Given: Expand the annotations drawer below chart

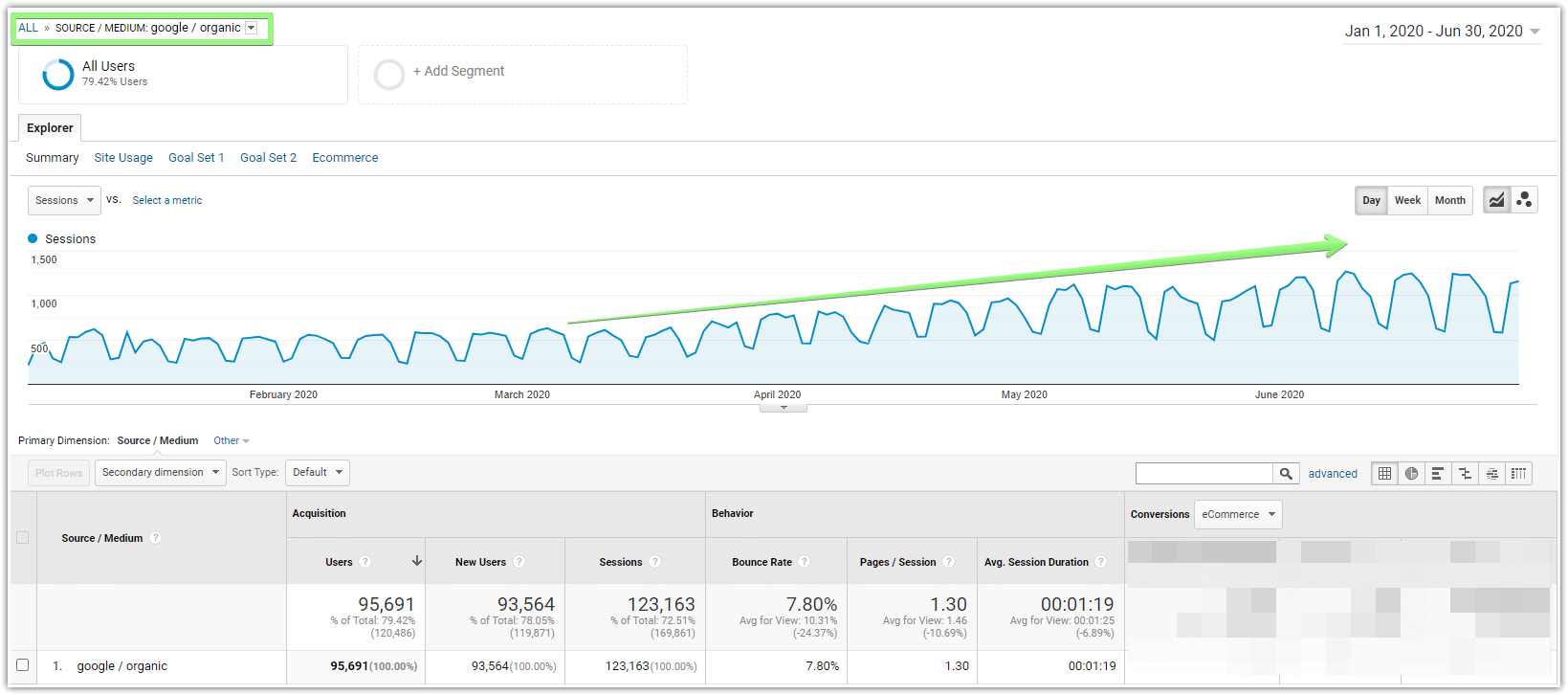Looking at the screenshot, I should 784,408.
